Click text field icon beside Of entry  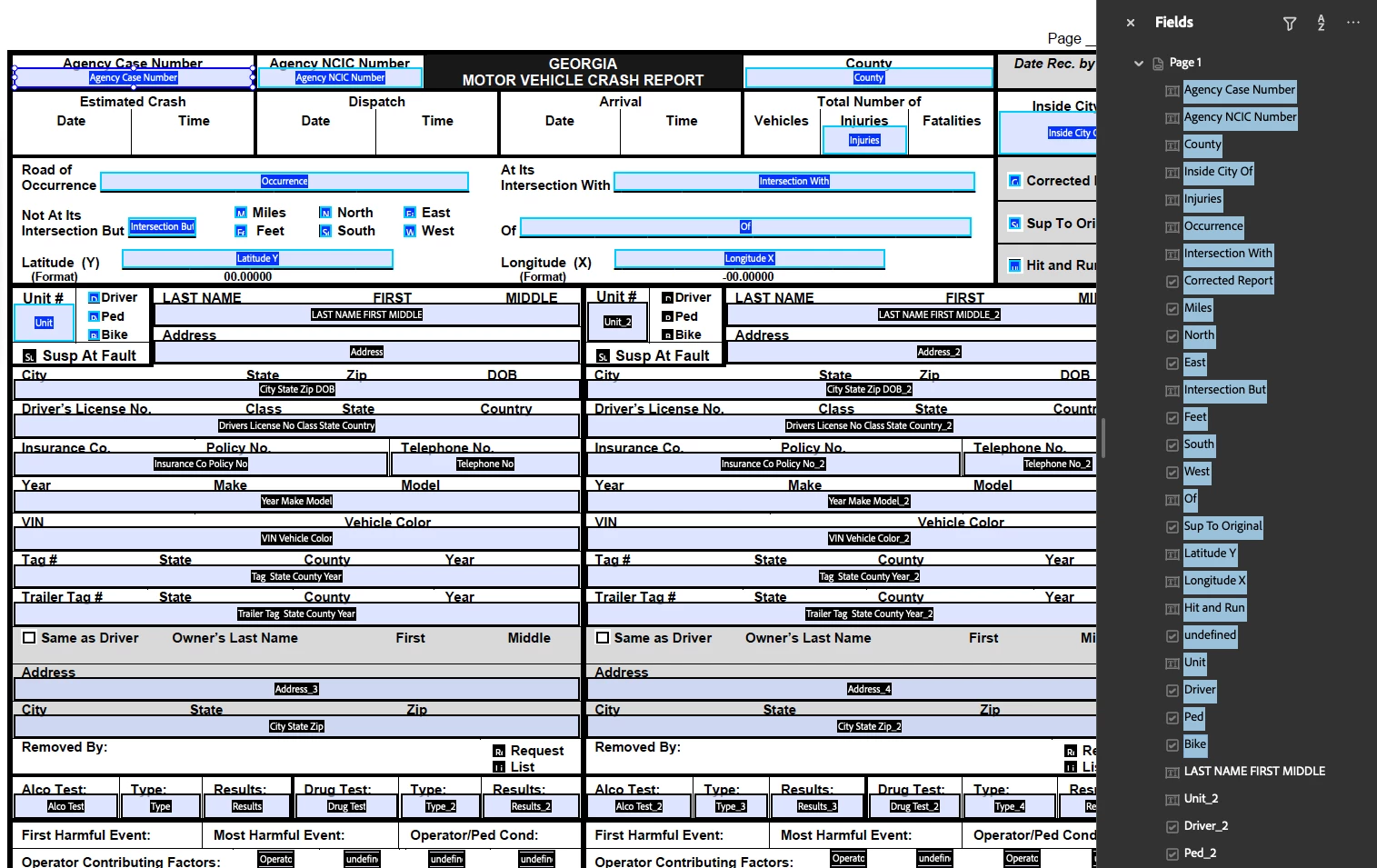pyautogui.click(x=1172, y=500)
